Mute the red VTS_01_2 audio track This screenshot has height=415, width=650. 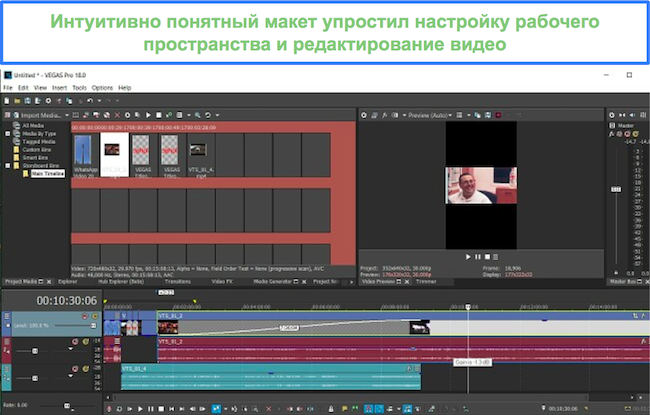[75, 342]
